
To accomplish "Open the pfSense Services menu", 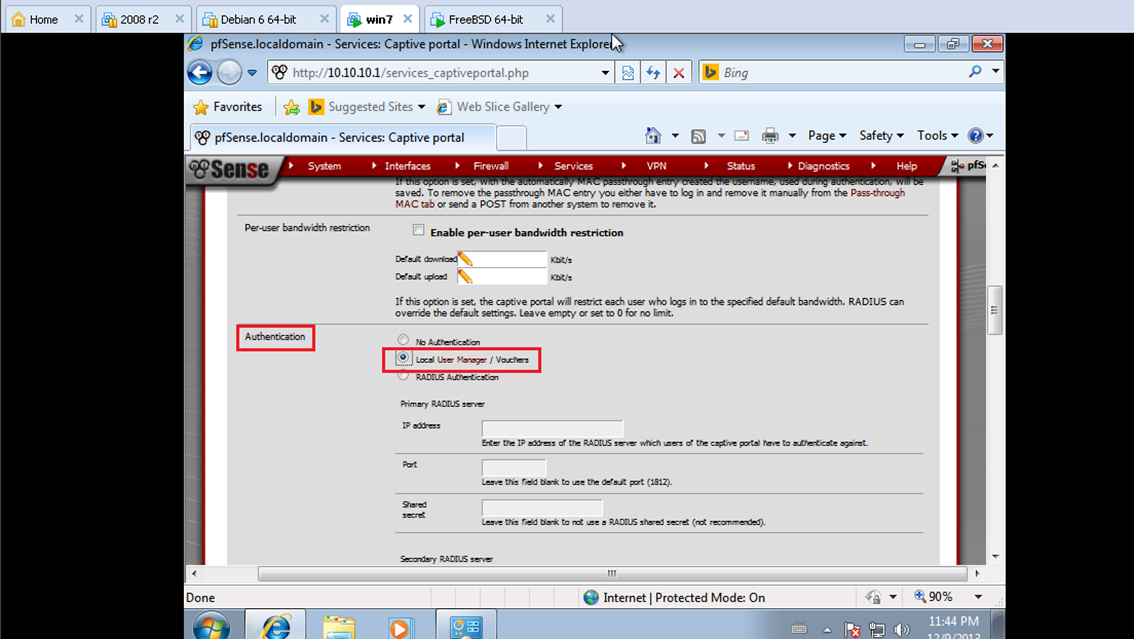I will [574, 166].
